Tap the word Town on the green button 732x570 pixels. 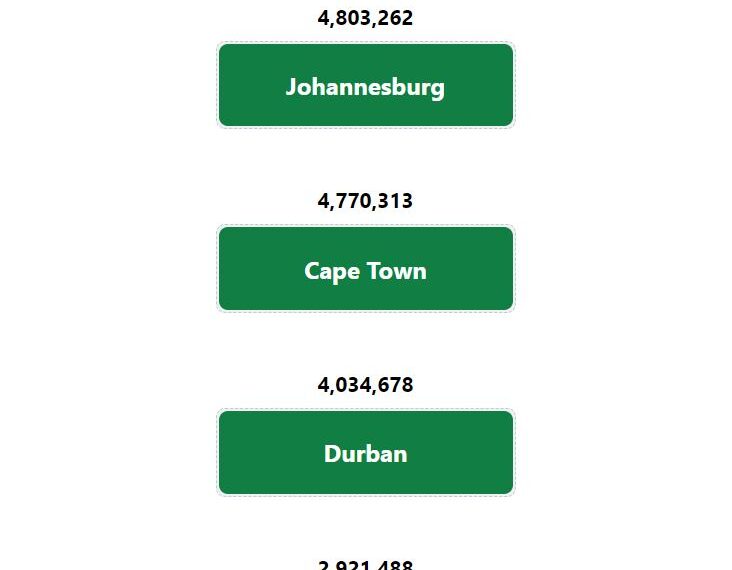click(x=396, y=271)
